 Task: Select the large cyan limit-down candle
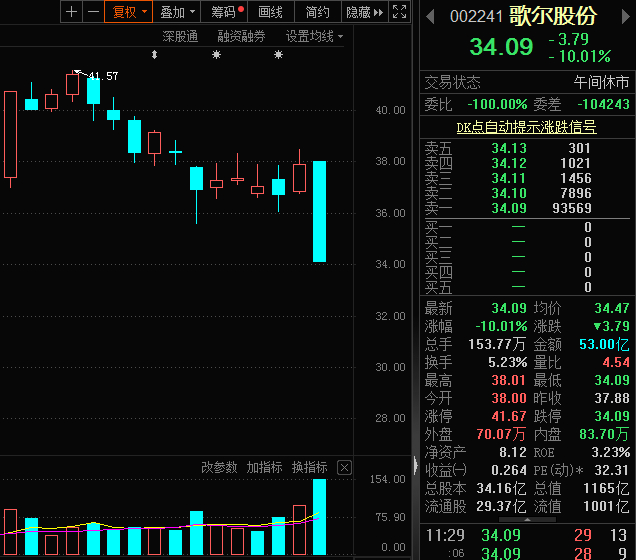(319, 211)
